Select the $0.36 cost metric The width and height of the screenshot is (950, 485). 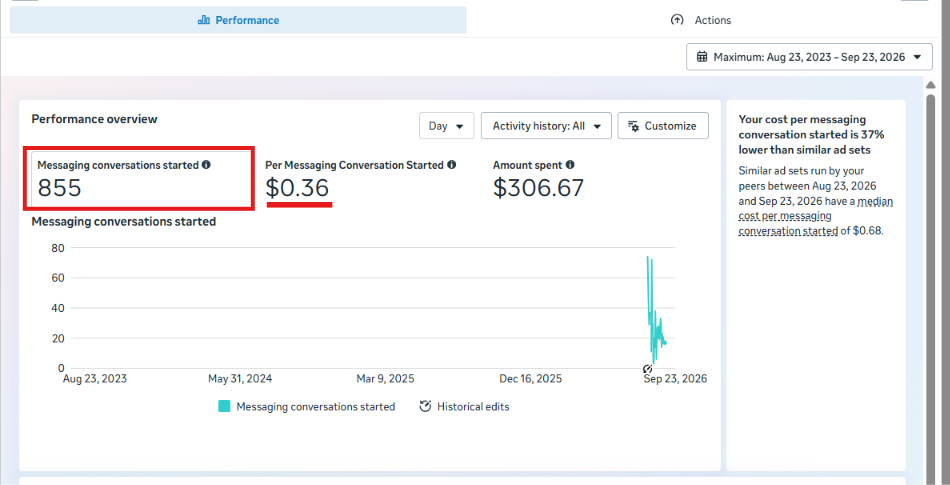click(x=297, y=188)
